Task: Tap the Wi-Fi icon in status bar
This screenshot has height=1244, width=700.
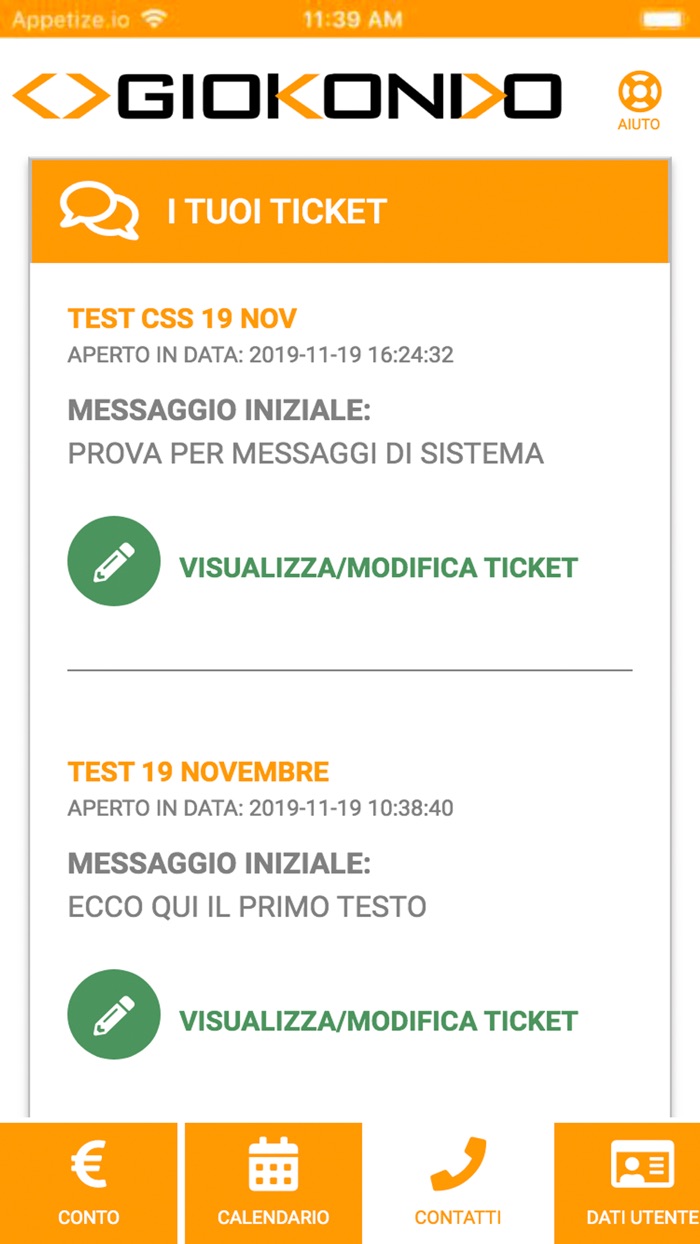Action: click(x=153, y=18)
